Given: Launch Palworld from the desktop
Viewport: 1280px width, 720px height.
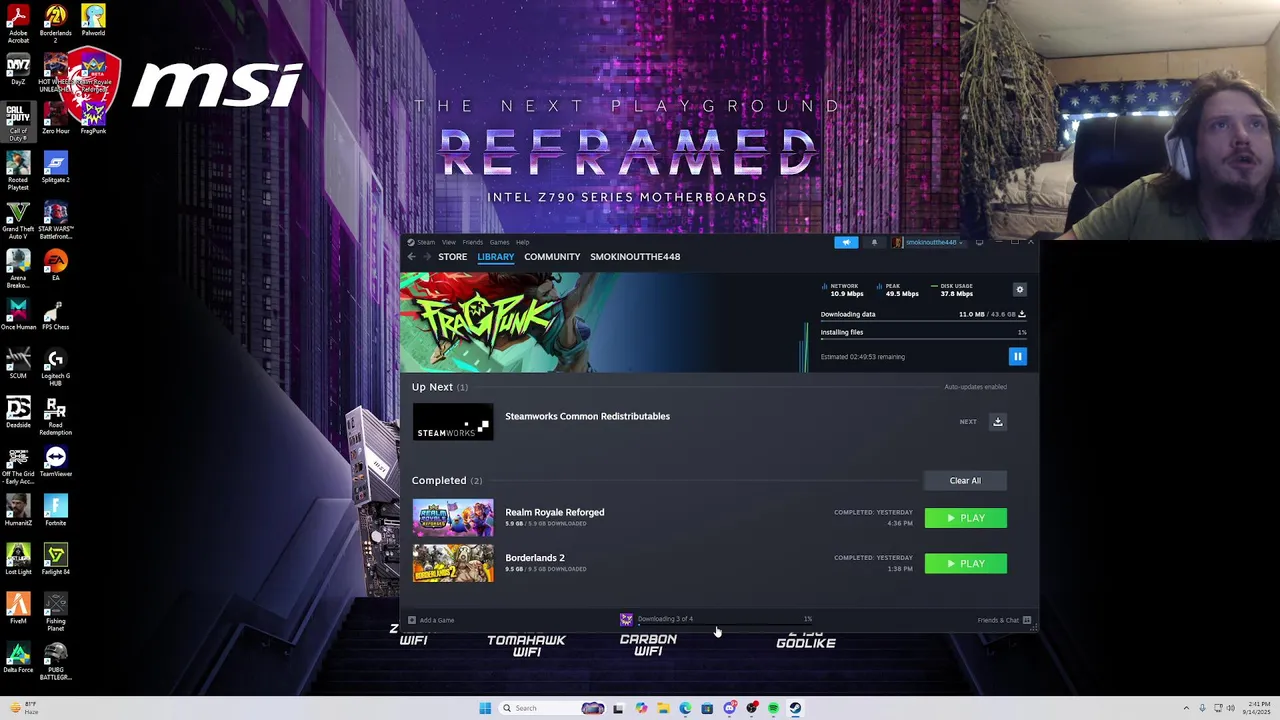Looking at the screenshot, I should point(93,21).
